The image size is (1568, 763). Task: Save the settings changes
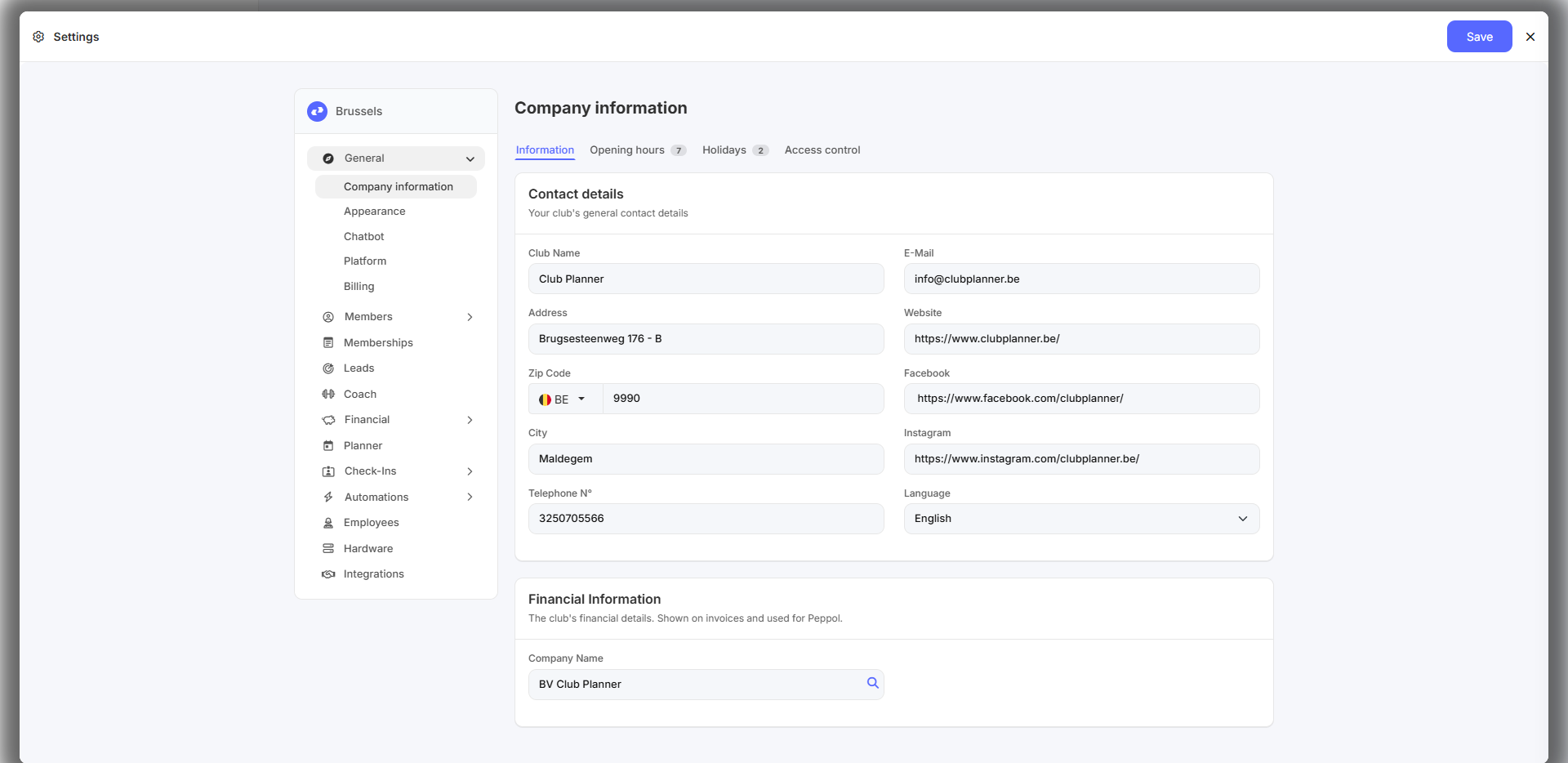tap(1479, 37)
